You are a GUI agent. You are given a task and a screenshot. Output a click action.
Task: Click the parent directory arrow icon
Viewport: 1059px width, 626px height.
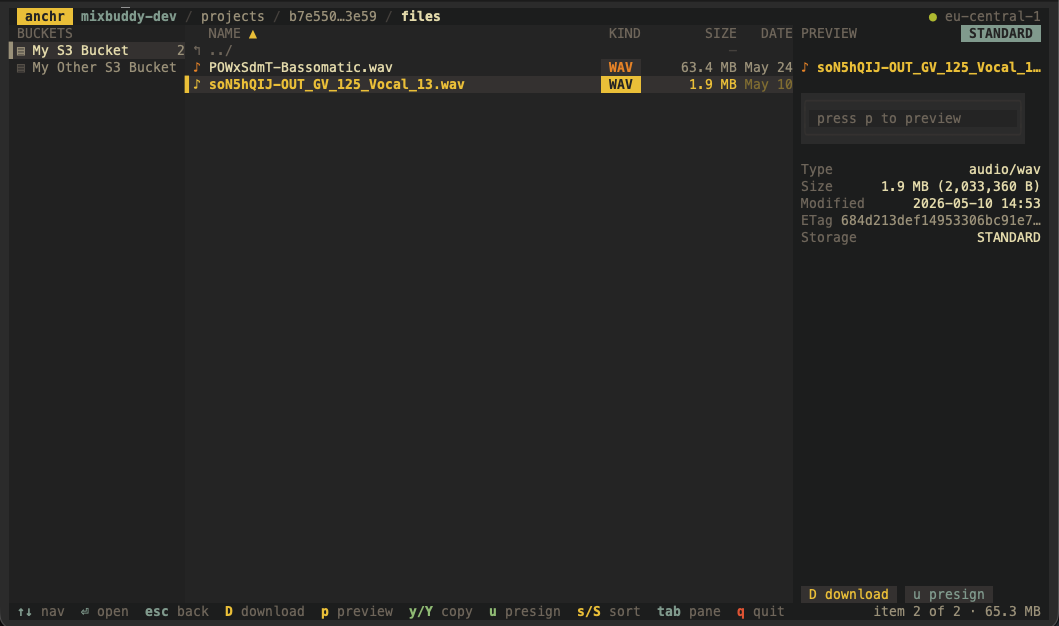pos(197,51)
